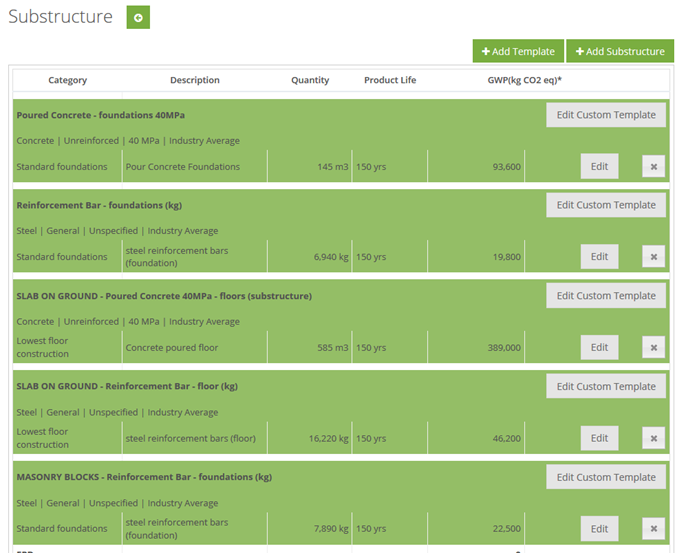Click Add Substructure button
Screen dimensions: 675x553
pos(620,51)
